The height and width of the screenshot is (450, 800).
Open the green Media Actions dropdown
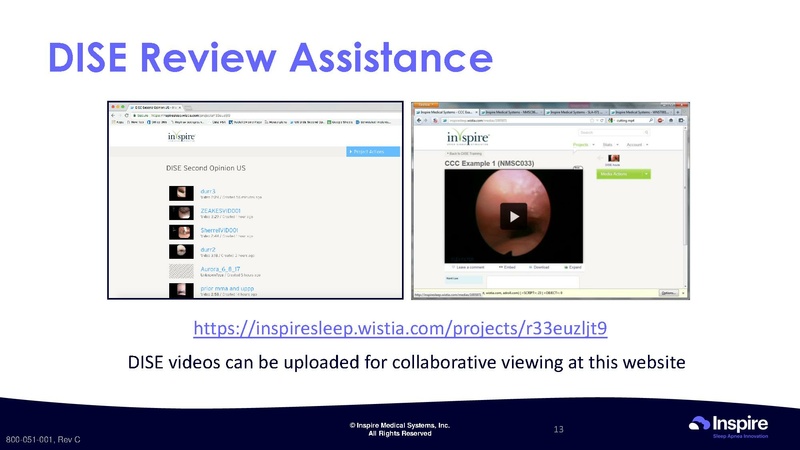[623, 174]
